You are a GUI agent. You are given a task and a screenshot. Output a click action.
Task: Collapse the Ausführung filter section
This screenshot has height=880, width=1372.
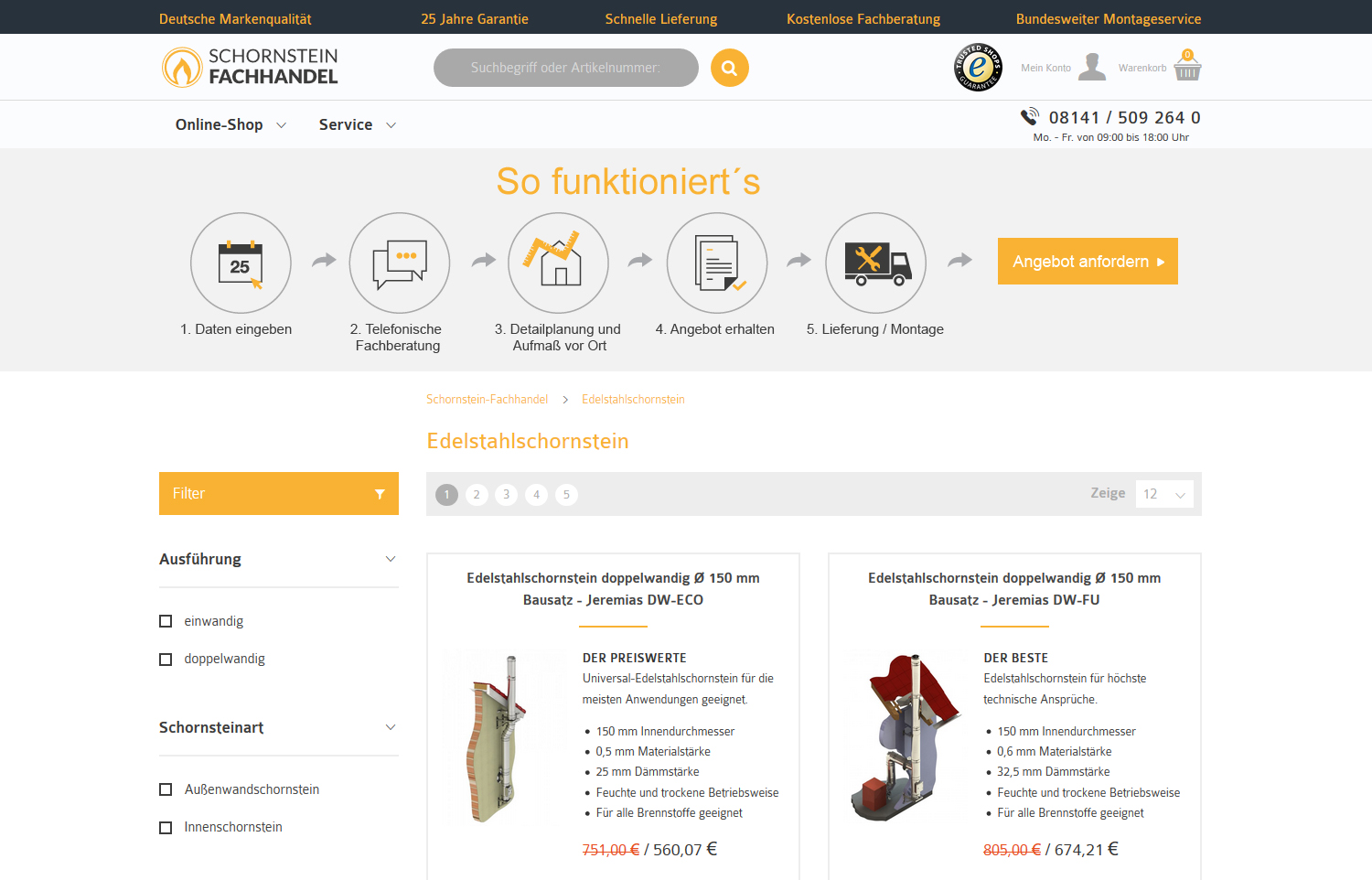tap(391, 559)
